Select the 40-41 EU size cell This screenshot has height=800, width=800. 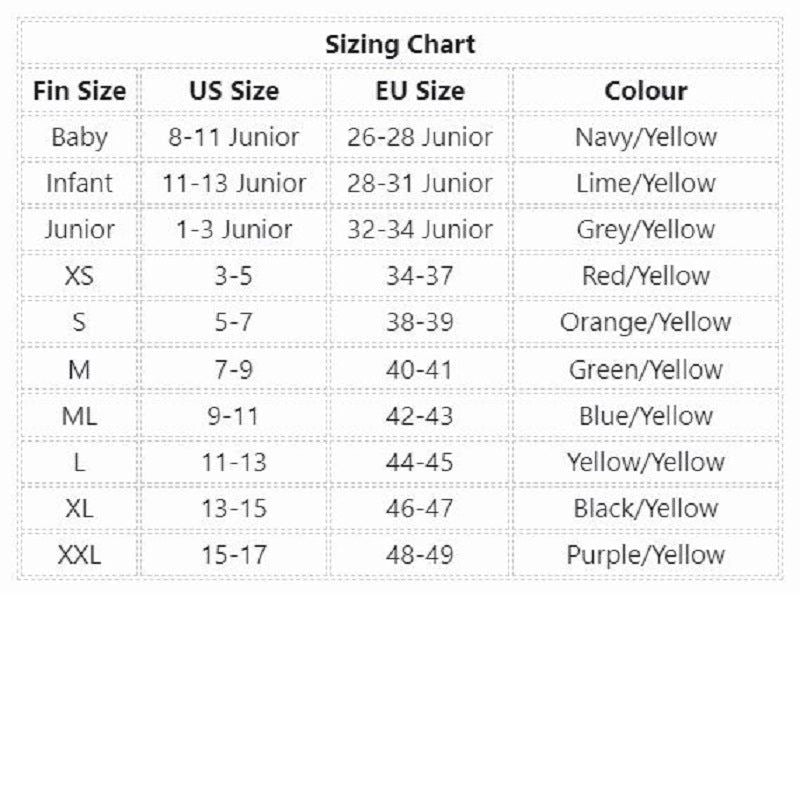pos(420,369)
